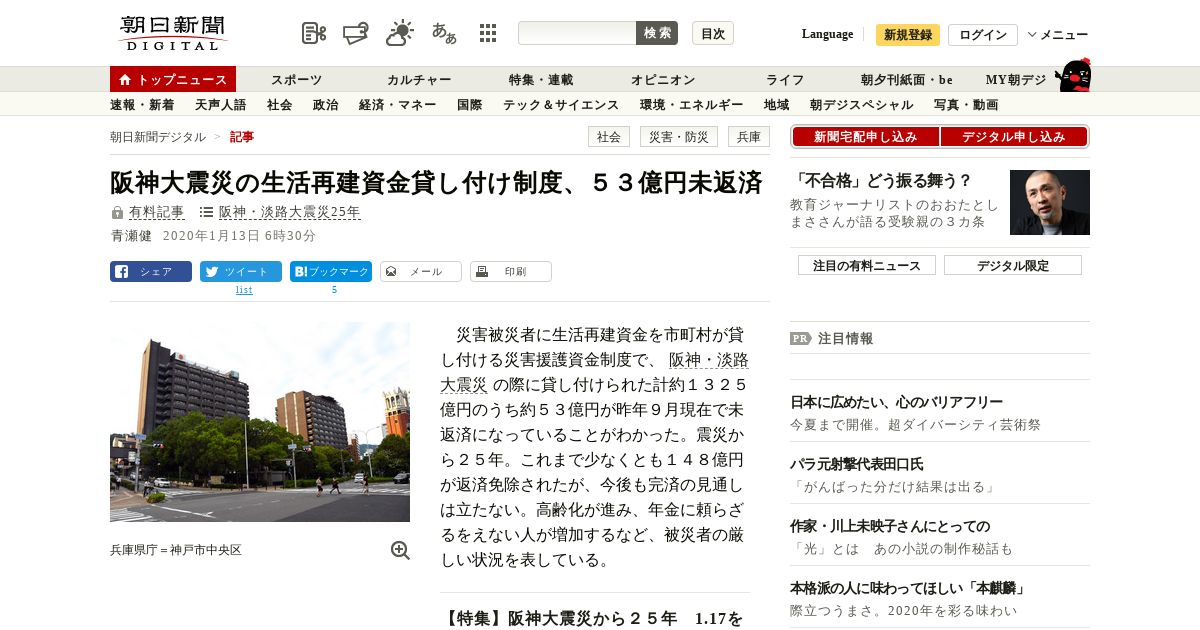The image size is (1200, 630).
Task: Open パラ元射撃代表田口氏 link
Action: pyautogui.click(x=857, y=464)
